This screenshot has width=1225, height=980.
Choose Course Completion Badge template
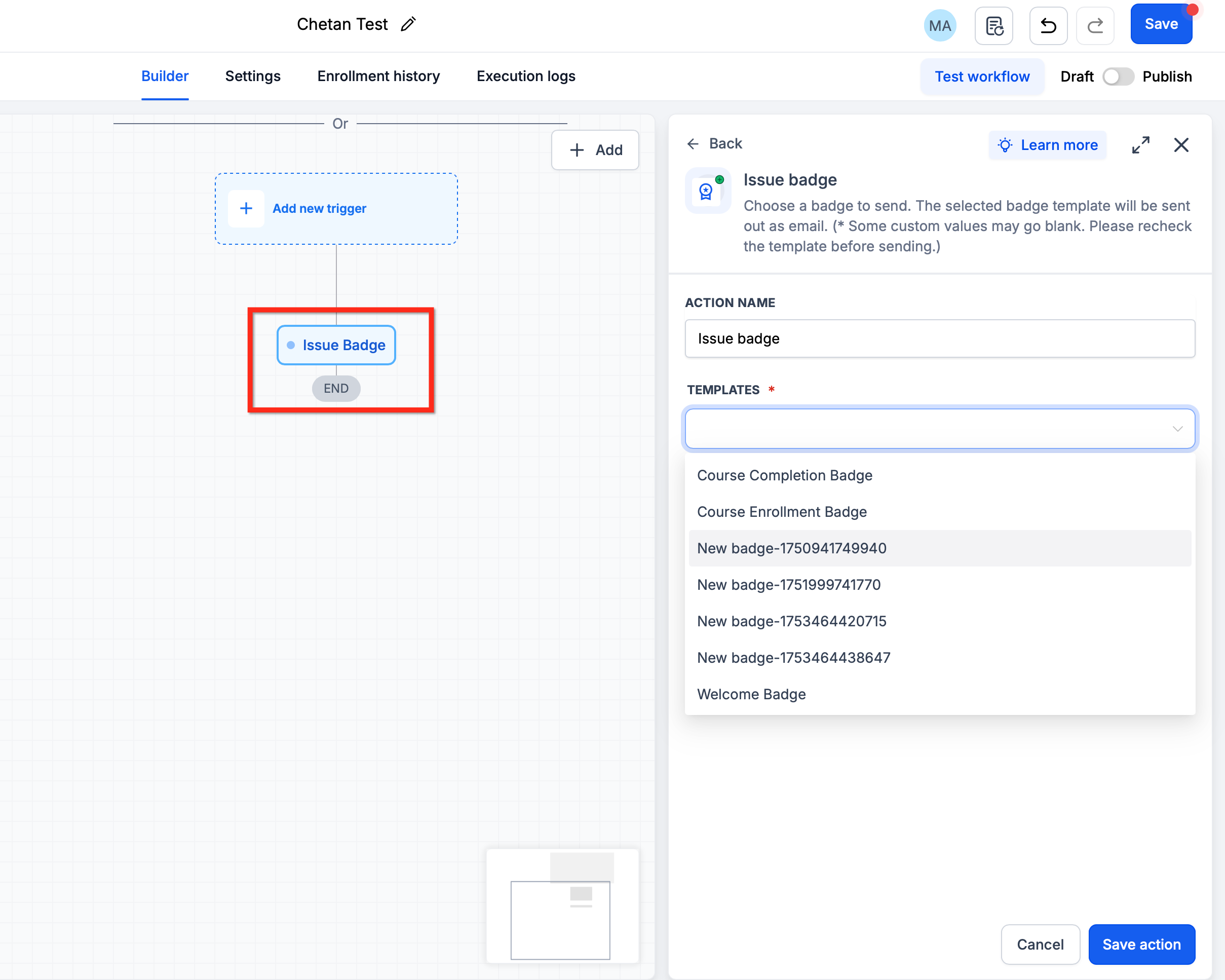(x=940, y=475)
